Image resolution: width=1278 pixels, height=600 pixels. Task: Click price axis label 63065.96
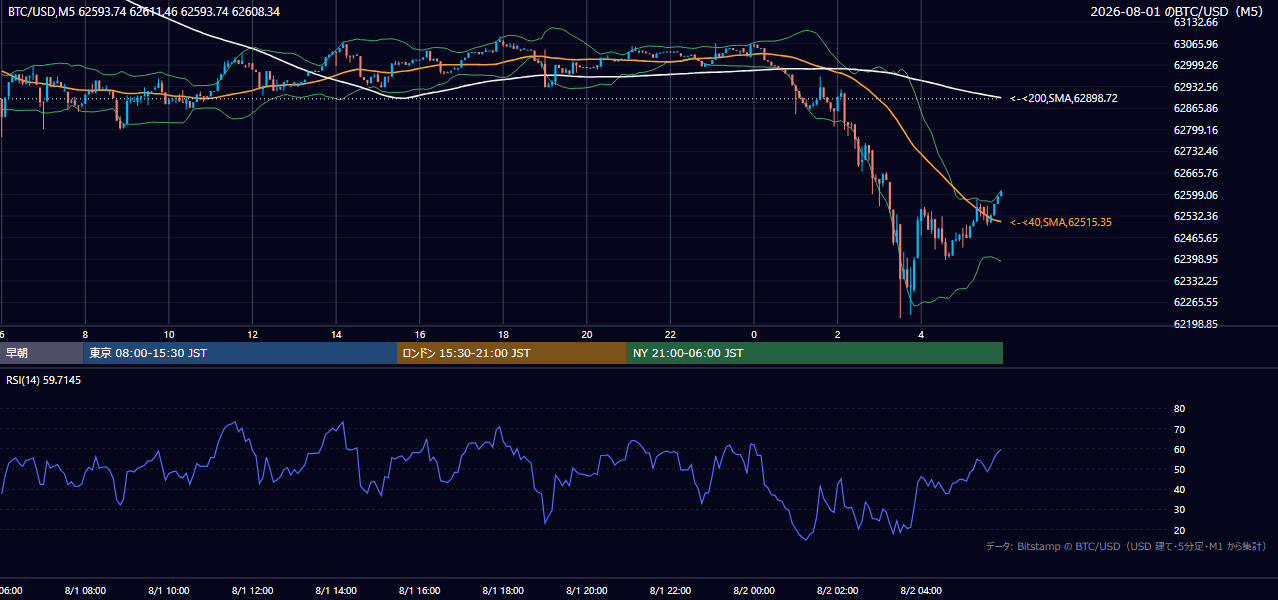[1195, 44]
